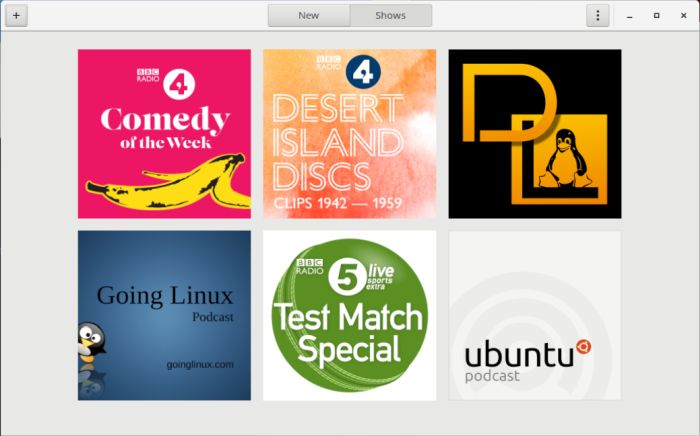Maximize the podcast window
Viewport: 700px width, 436px height.
pos(656,16)
